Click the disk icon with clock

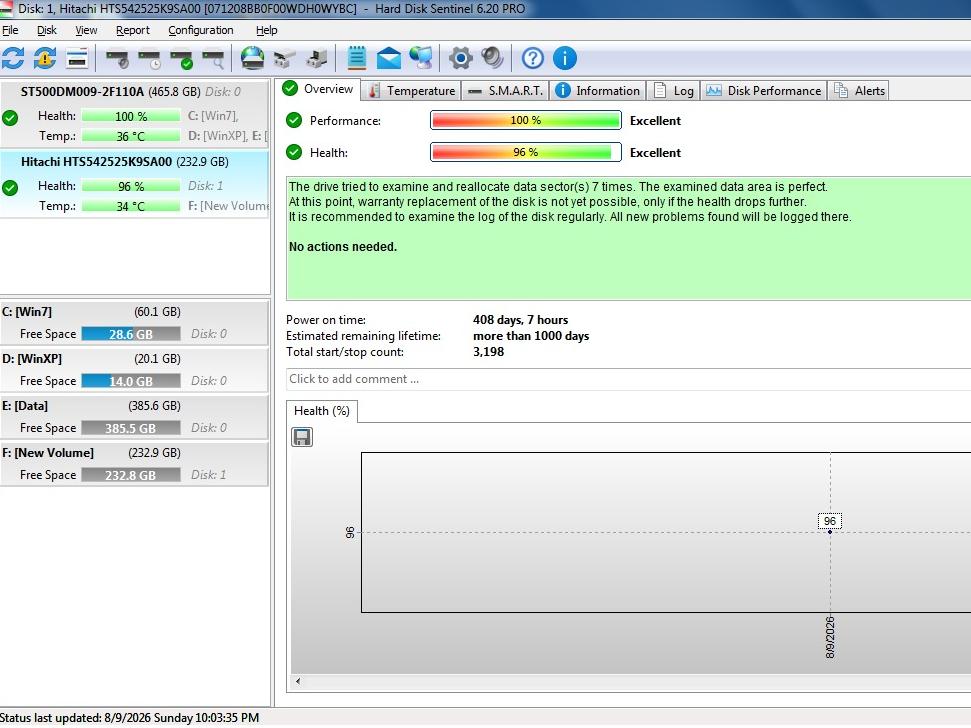tap(149, 59)
